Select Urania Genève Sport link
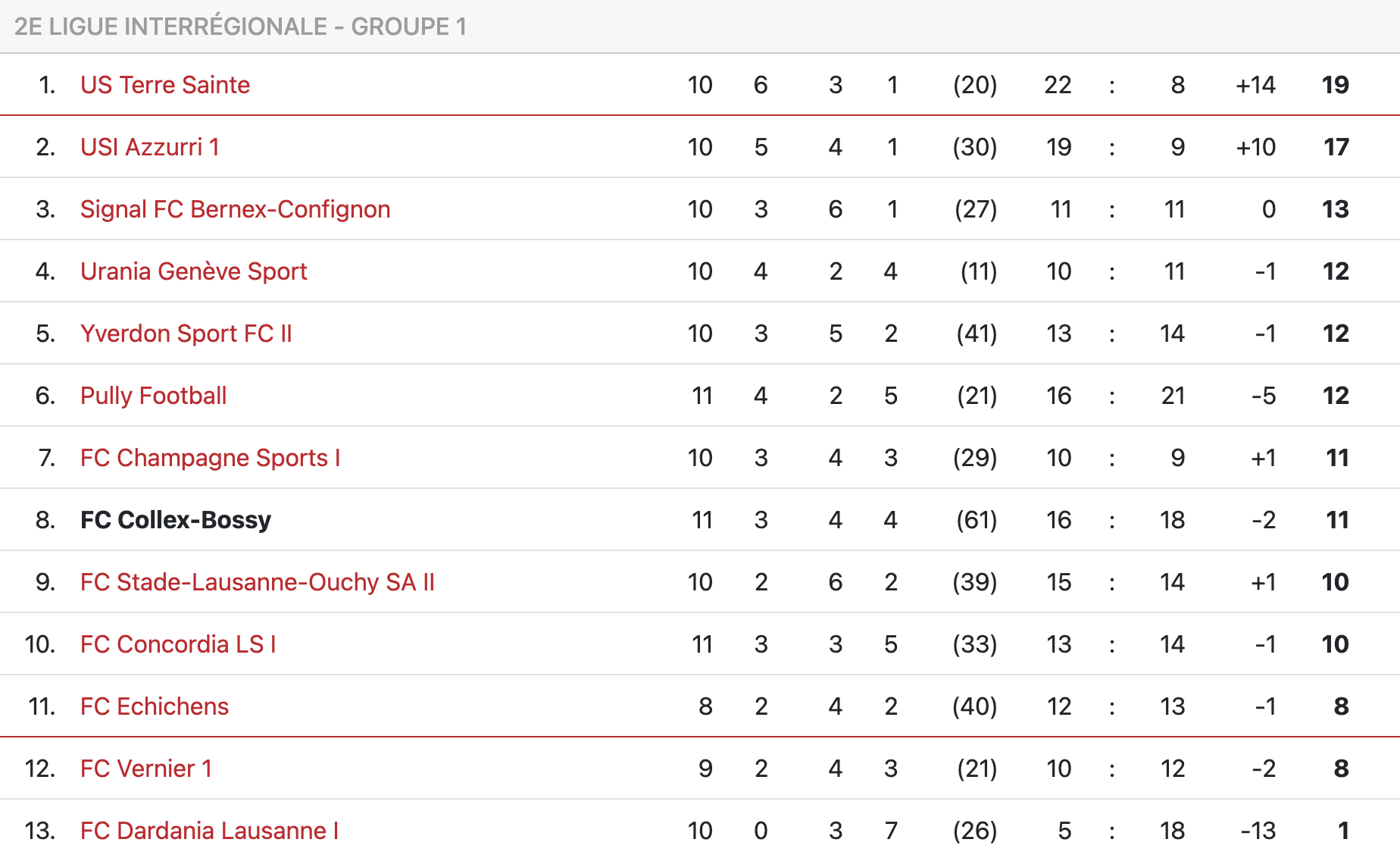The height and width of the screenshot is (858, 1400). [193, 271]
